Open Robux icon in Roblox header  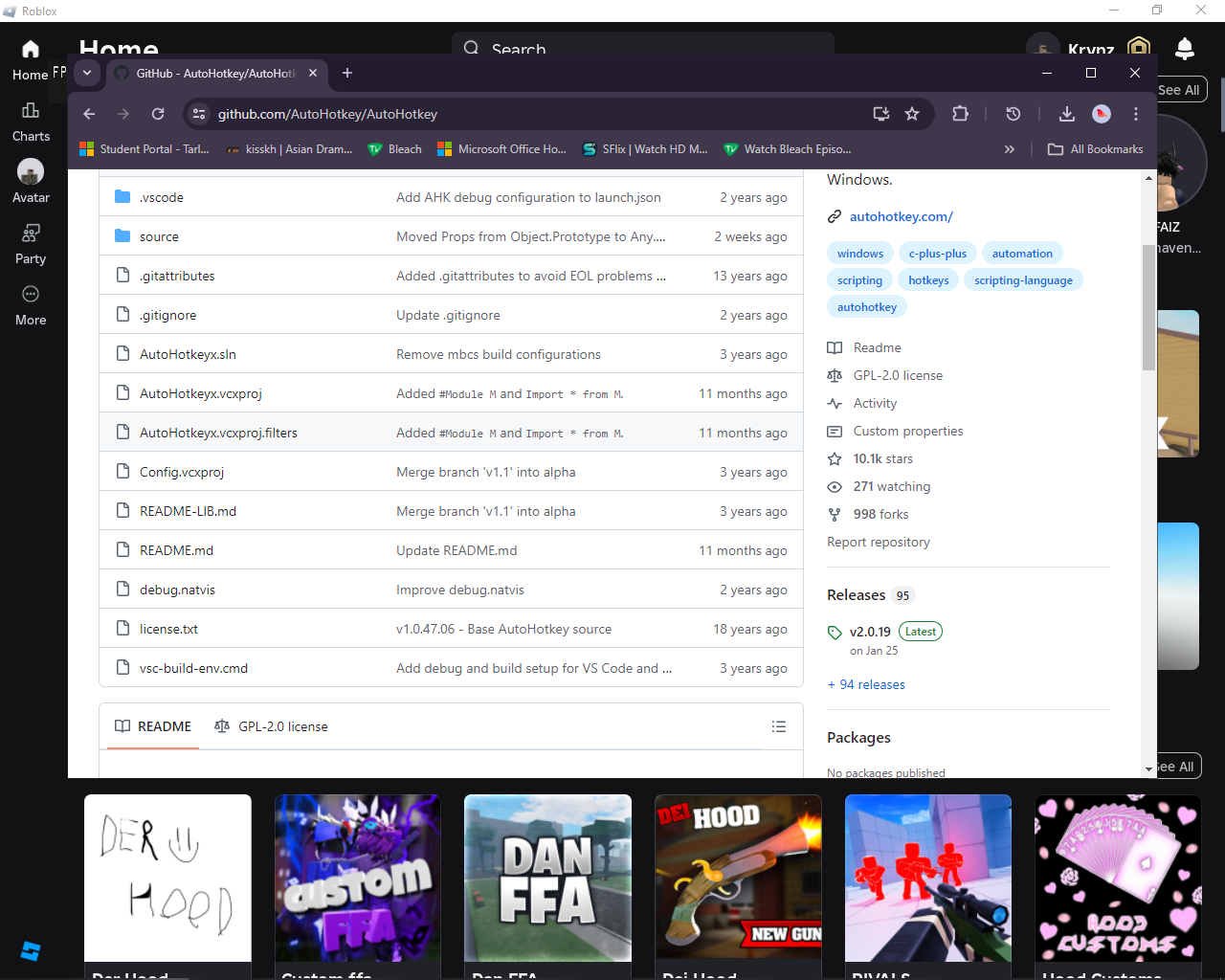[x=1139, y=48]
